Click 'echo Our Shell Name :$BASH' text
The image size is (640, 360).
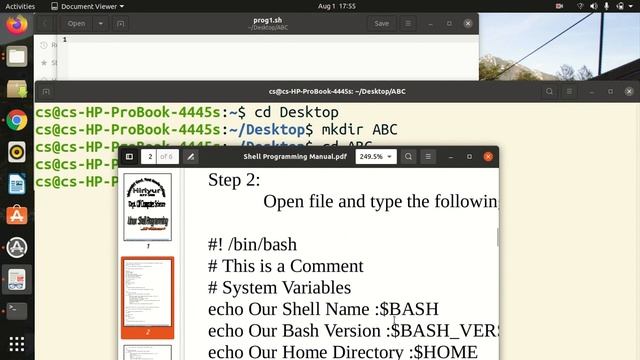pyautogui.click(x=323, y=309)
